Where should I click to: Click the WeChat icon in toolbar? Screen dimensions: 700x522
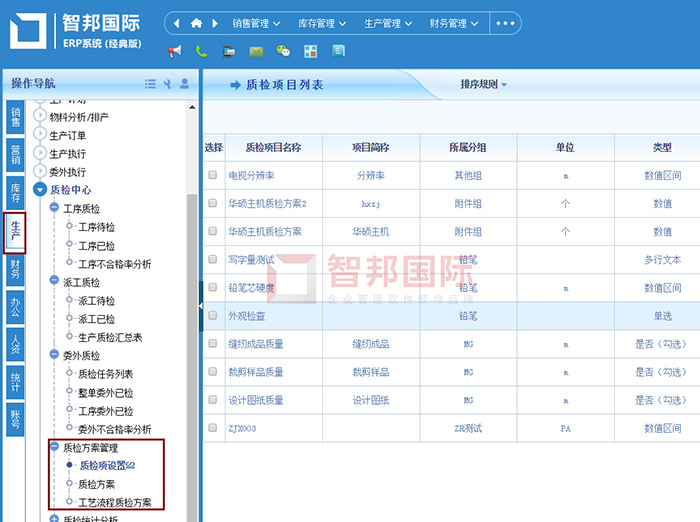pos(283,51)
